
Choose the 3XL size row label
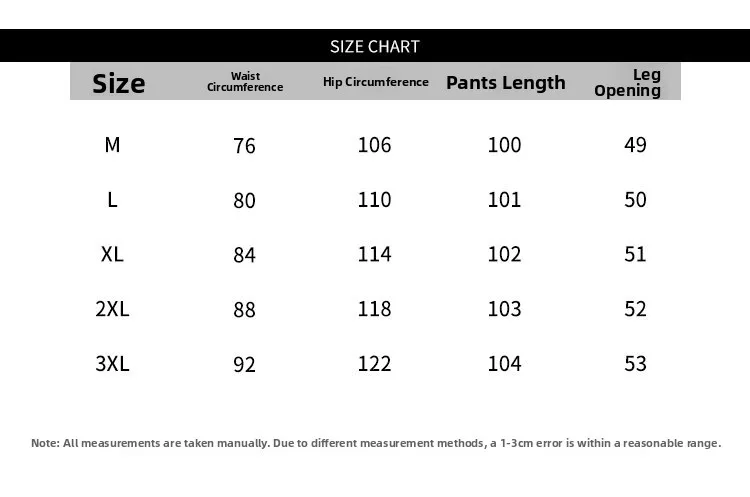[x=112, y=364]
